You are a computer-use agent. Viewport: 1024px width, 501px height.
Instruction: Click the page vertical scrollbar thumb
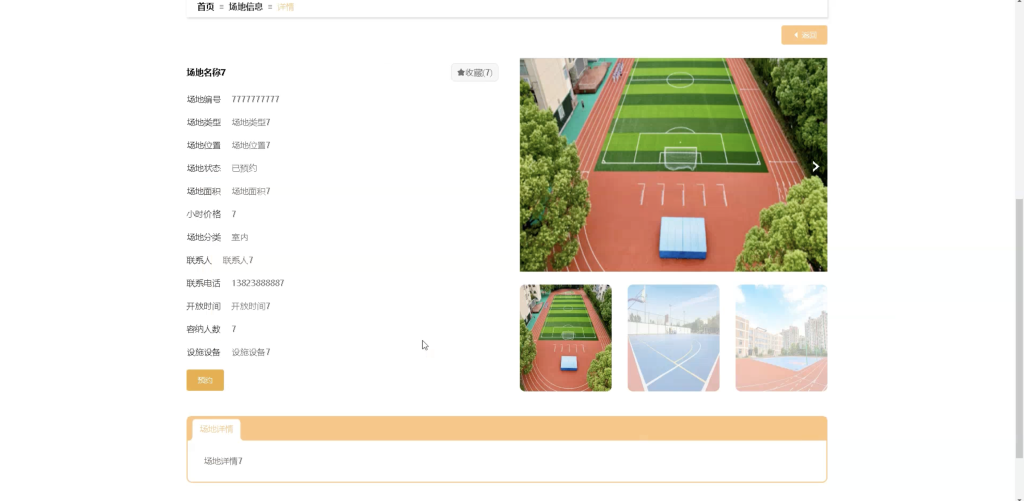[x=1019, y=328]
